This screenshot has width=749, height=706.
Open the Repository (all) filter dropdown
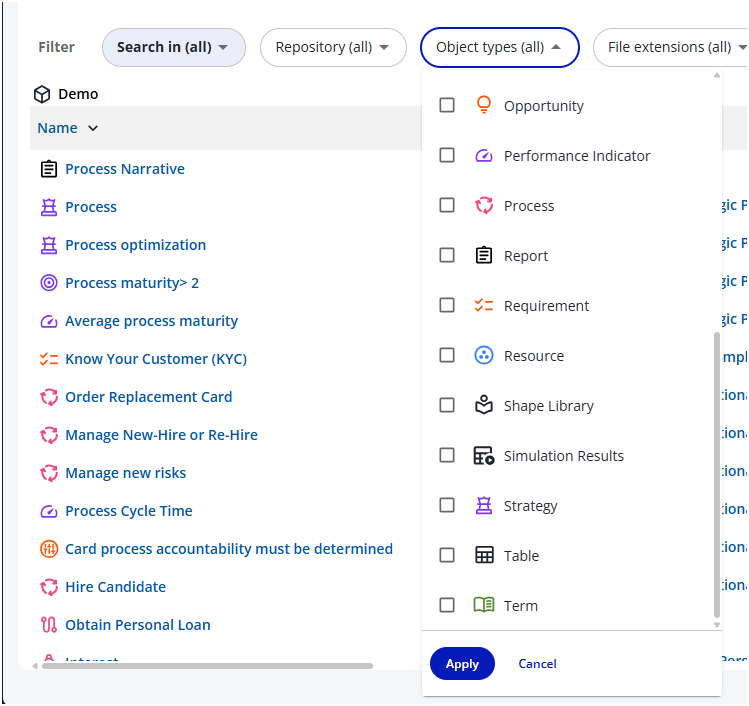click(333, 47)
